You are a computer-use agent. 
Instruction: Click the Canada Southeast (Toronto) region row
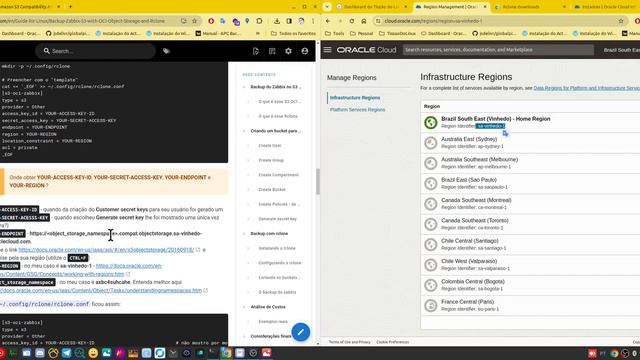[x=530, y=224]
